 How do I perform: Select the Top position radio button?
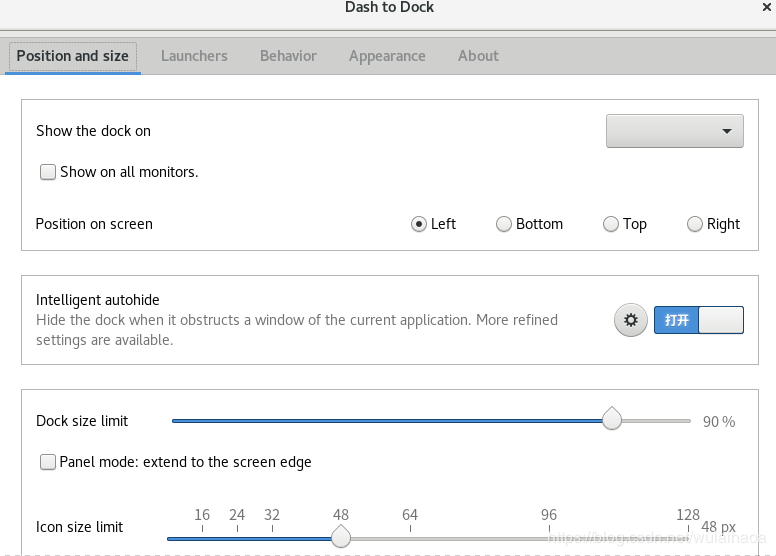click(611, 224)
